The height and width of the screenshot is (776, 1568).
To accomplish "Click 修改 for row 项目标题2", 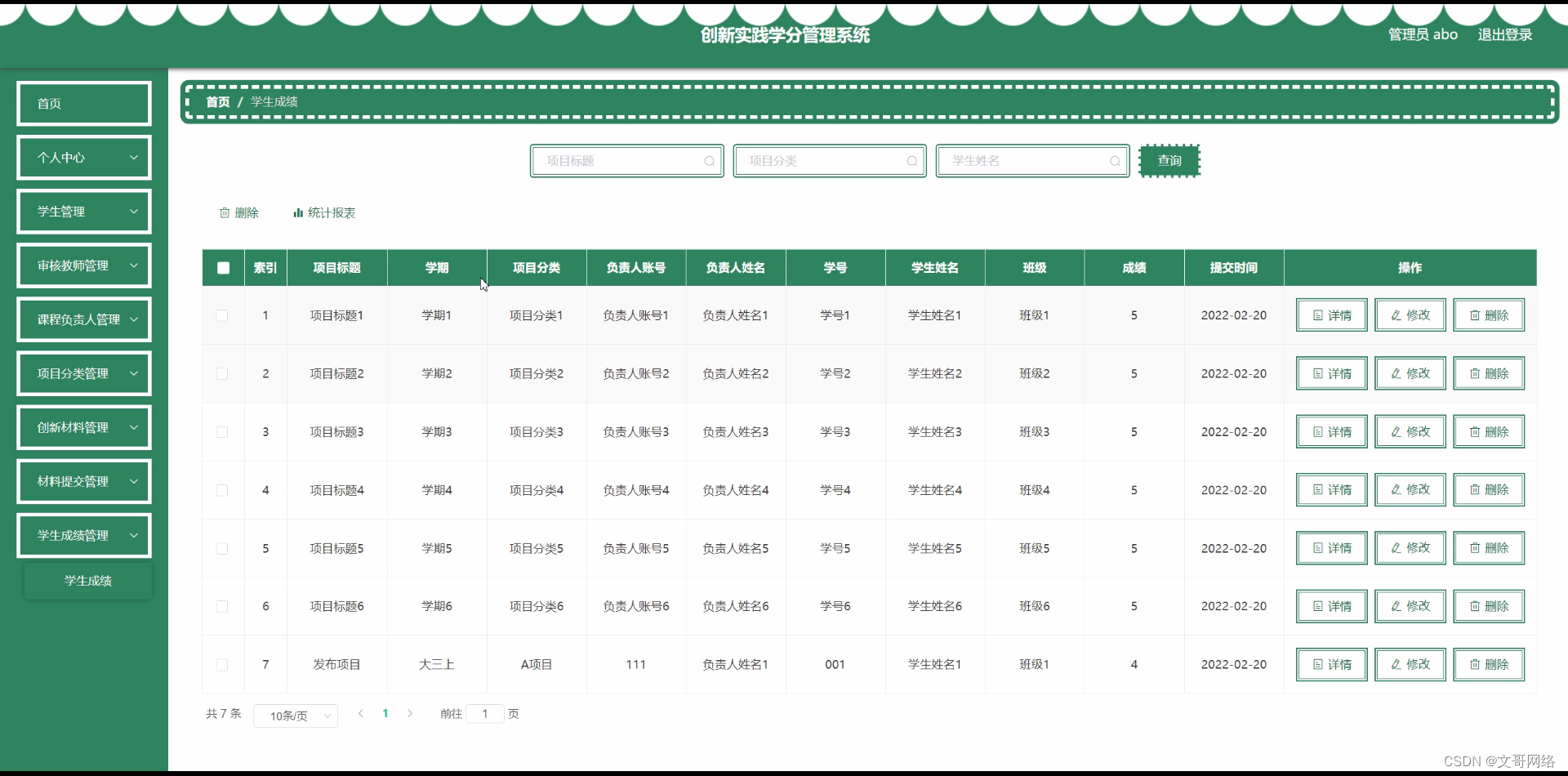I will coord(1410,373).
